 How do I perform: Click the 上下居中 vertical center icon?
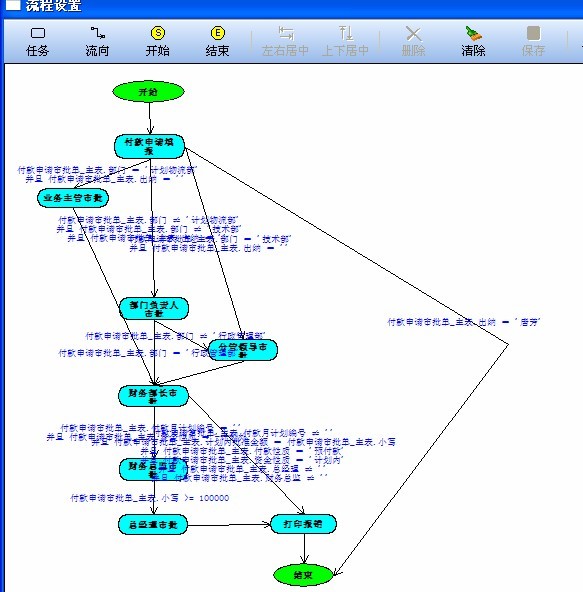click(x=345, y=33)
